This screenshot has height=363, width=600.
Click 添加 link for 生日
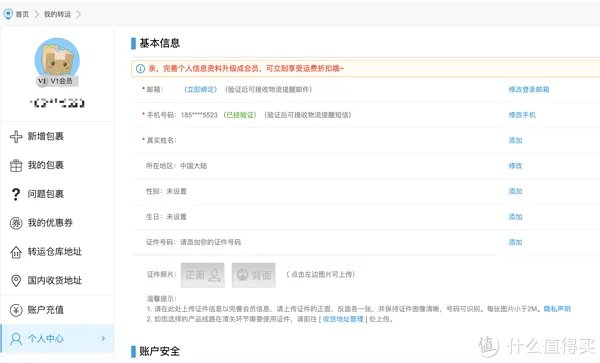click(x=515, y=217)
